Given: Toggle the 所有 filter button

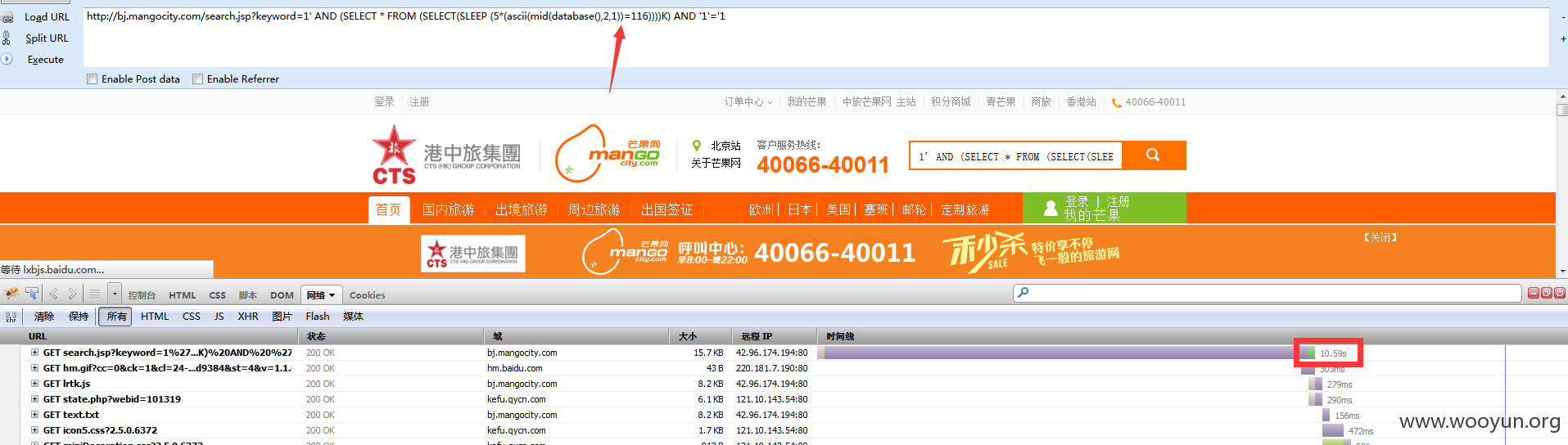Looking at the screenshot, I should coord(116,317).
